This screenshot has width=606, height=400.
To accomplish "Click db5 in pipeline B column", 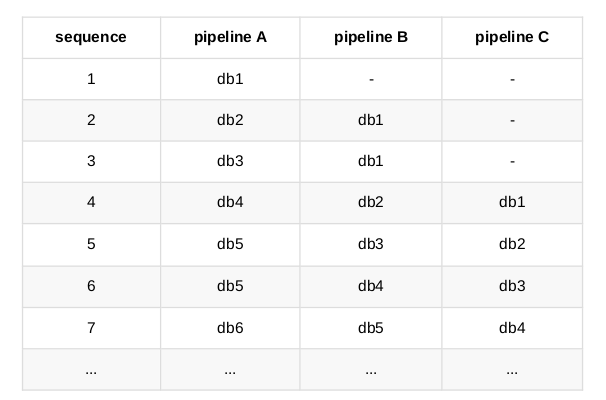I will 370,327.
